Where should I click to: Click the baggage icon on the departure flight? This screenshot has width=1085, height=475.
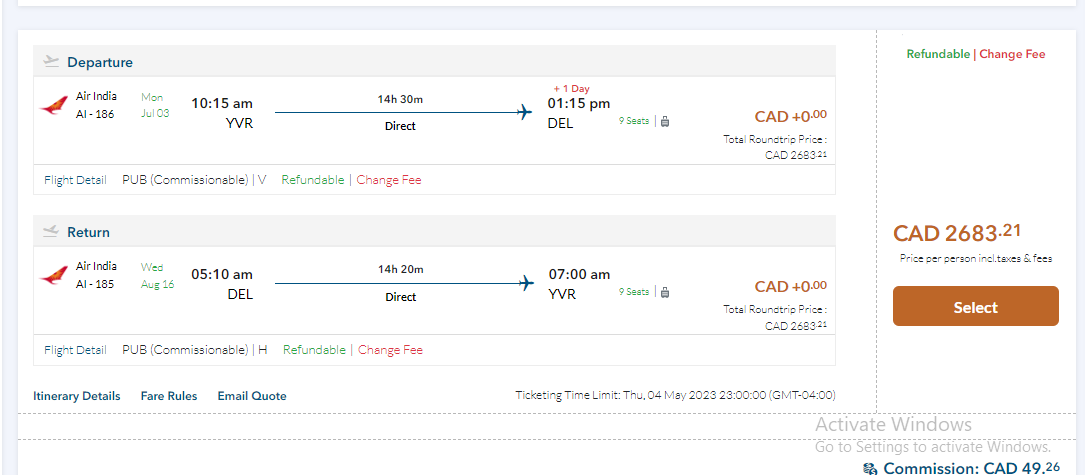tap(665, 121)
